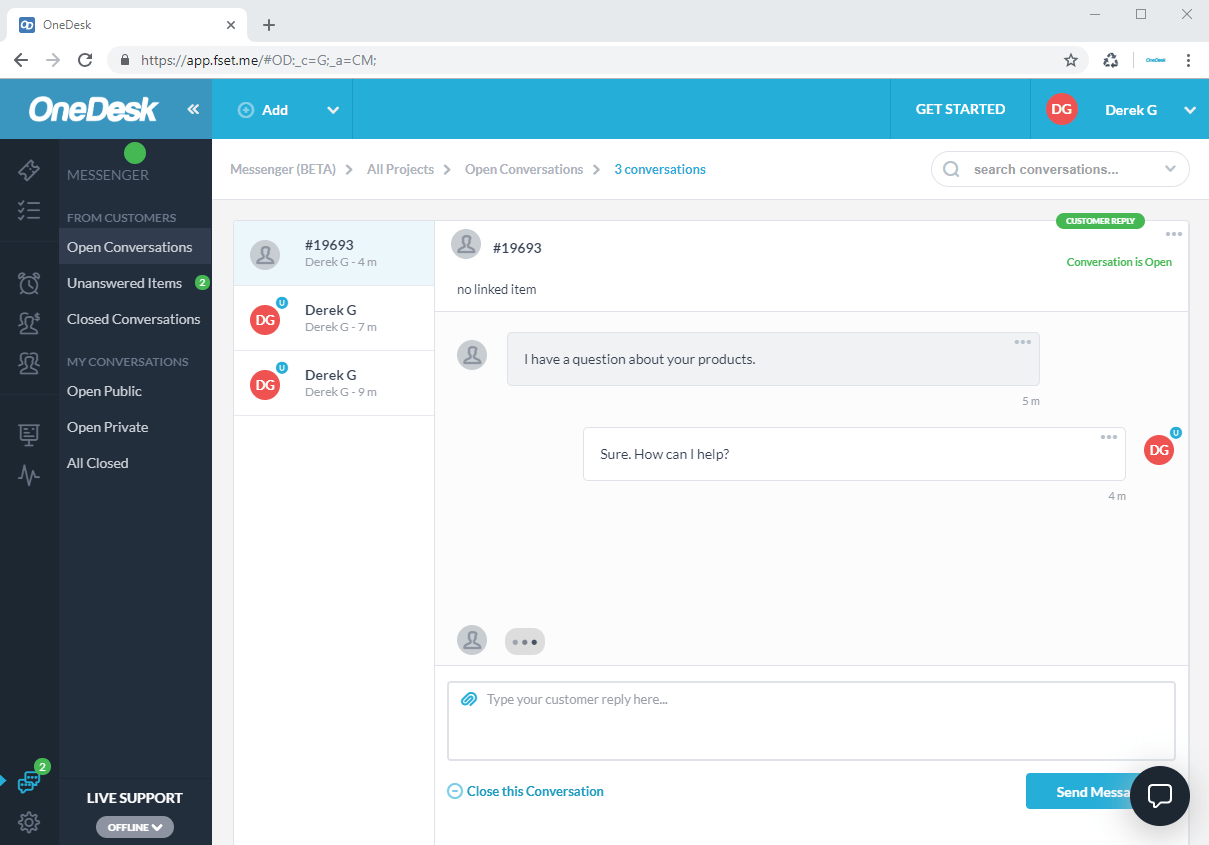Open Derek G conversation from 7 m
Image resolution: width=1209 pixels, height=845 pixels.
pyautogui.click(x=334, y=318)
